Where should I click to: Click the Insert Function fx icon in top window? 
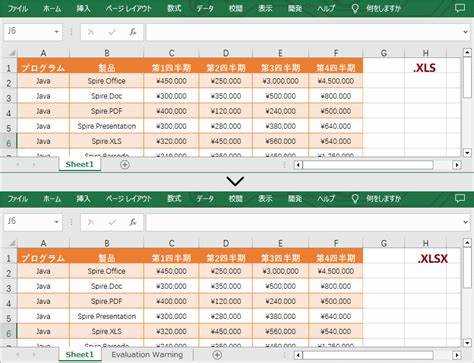pos(133,32)
